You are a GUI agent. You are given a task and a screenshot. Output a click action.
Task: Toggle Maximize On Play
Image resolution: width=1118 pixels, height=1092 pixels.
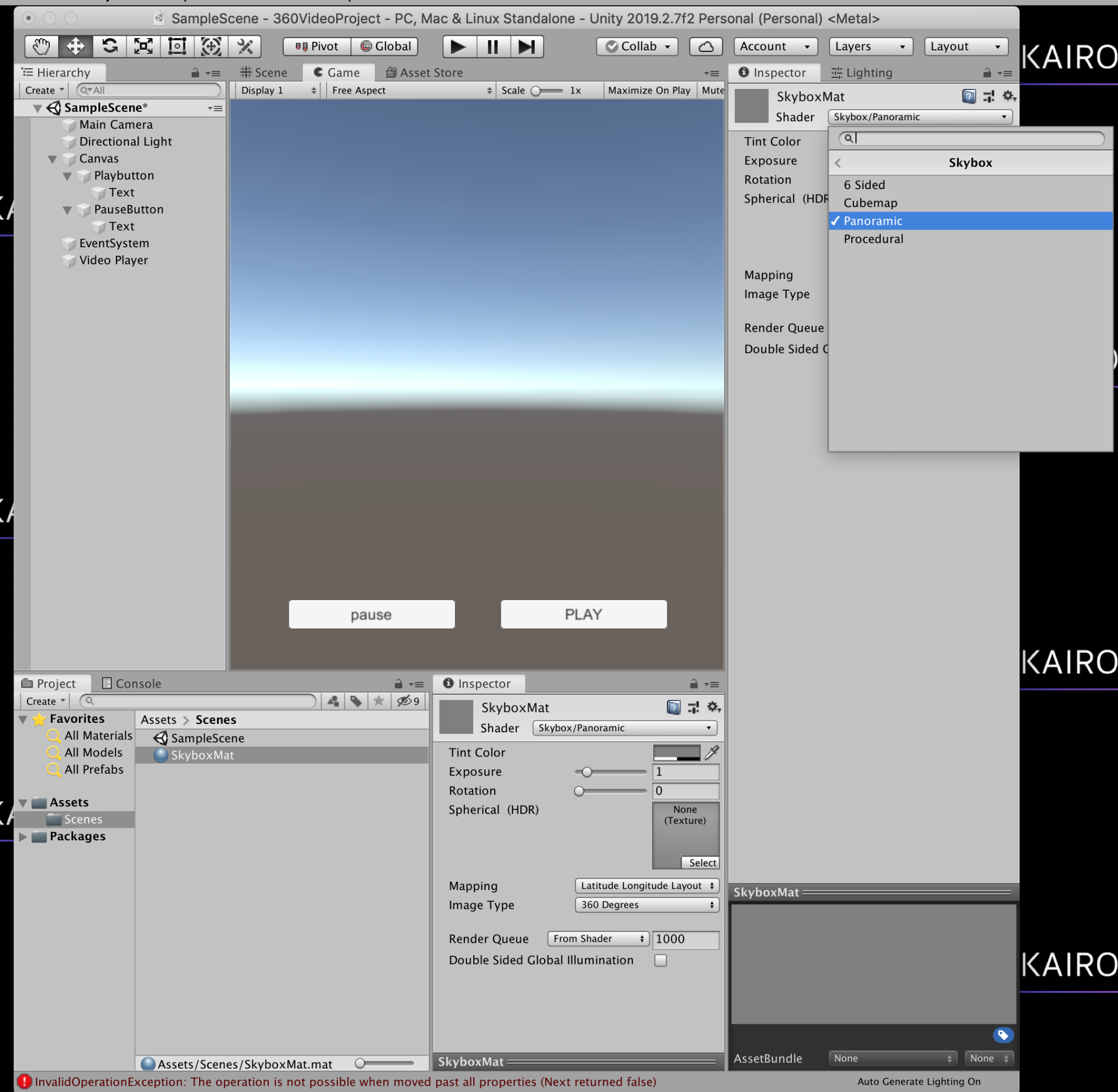tap(648, 90)
